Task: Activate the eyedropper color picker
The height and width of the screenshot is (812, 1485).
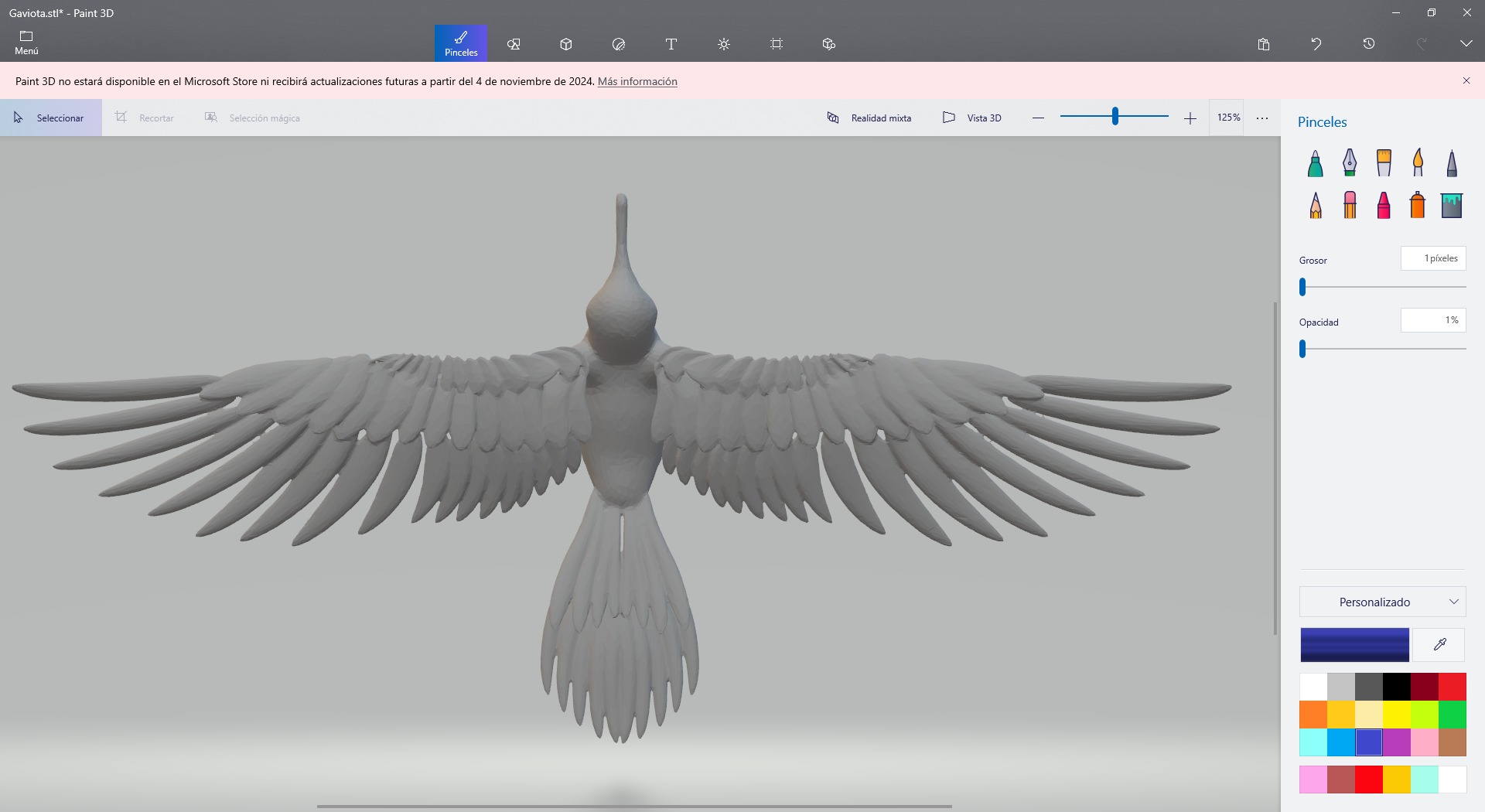Action: tap(1439, 645)
